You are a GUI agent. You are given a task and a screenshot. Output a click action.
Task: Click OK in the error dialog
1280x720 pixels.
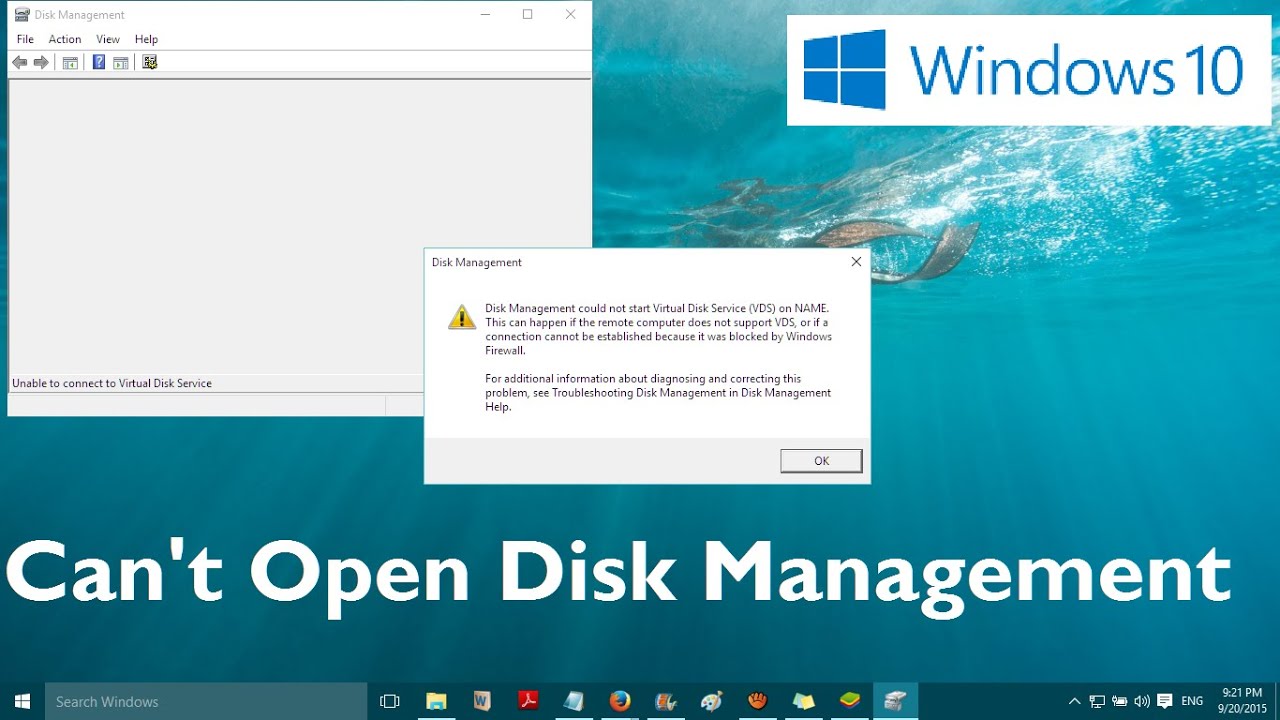tap(821, 461)
